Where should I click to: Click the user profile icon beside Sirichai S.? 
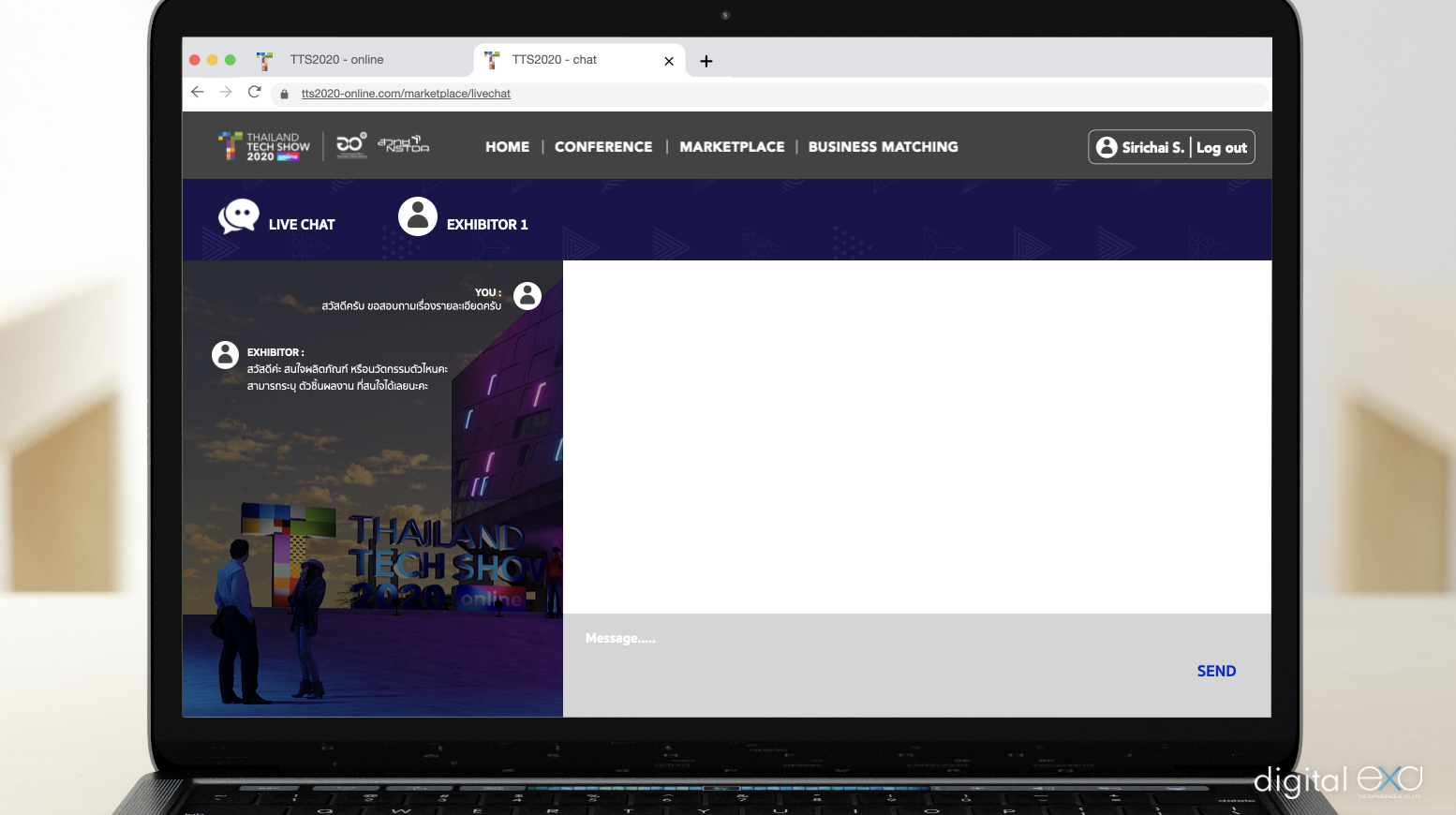coord(1107,147)
